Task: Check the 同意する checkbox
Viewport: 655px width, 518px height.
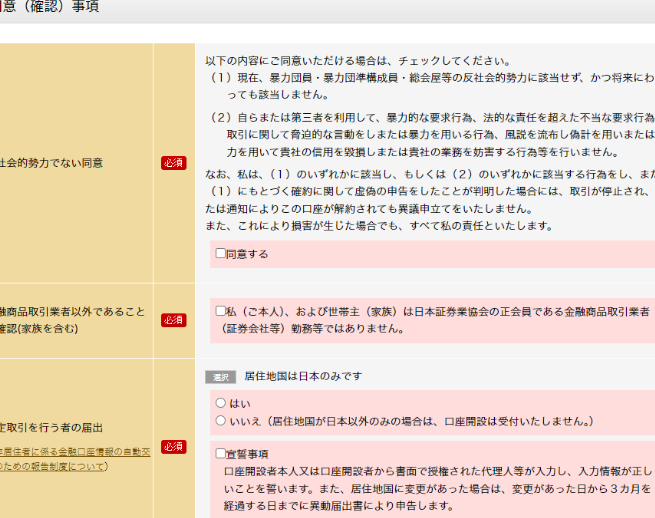Action: click(x=221, y=254)
